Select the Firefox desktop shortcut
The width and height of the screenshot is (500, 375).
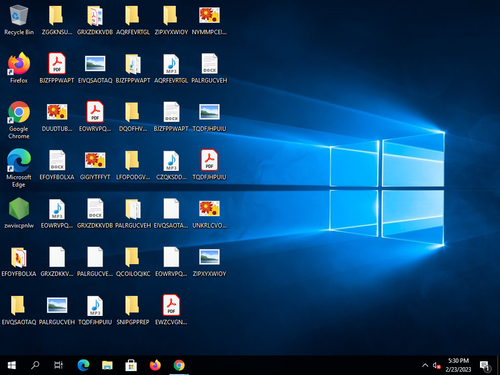tap(19, 68)
